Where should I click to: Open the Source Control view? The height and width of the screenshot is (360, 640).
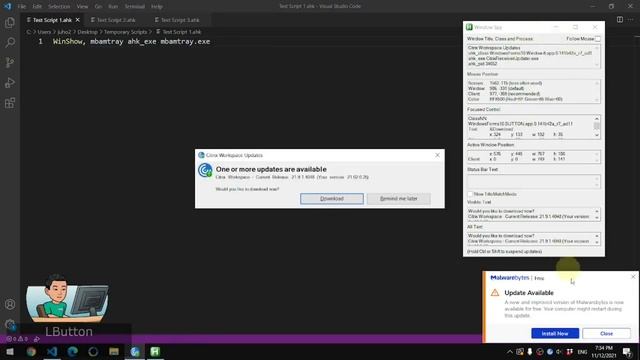click(x=10, y=62)
